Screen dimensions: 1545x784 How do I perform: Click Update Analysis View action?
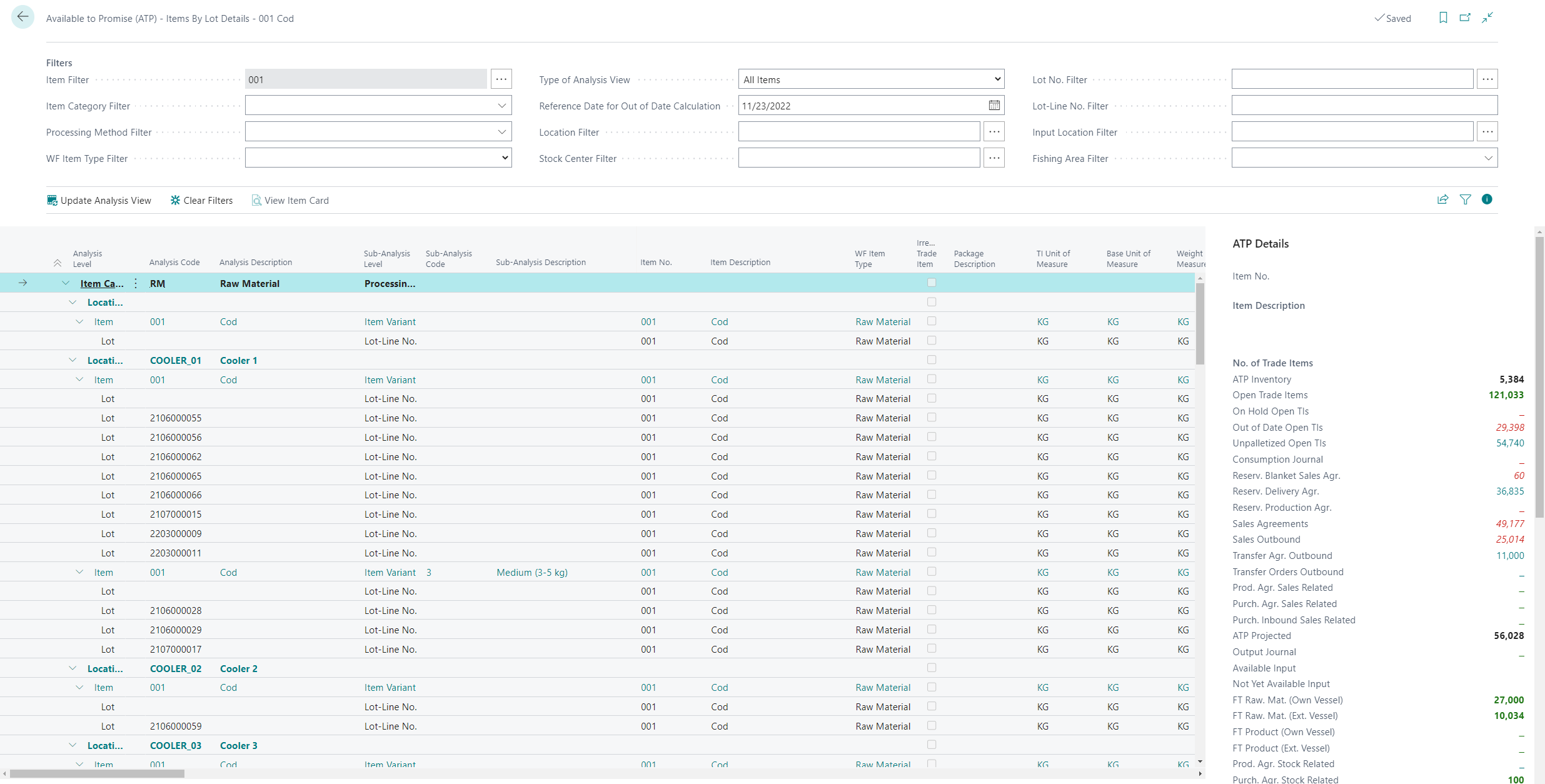tap(99, 200)
